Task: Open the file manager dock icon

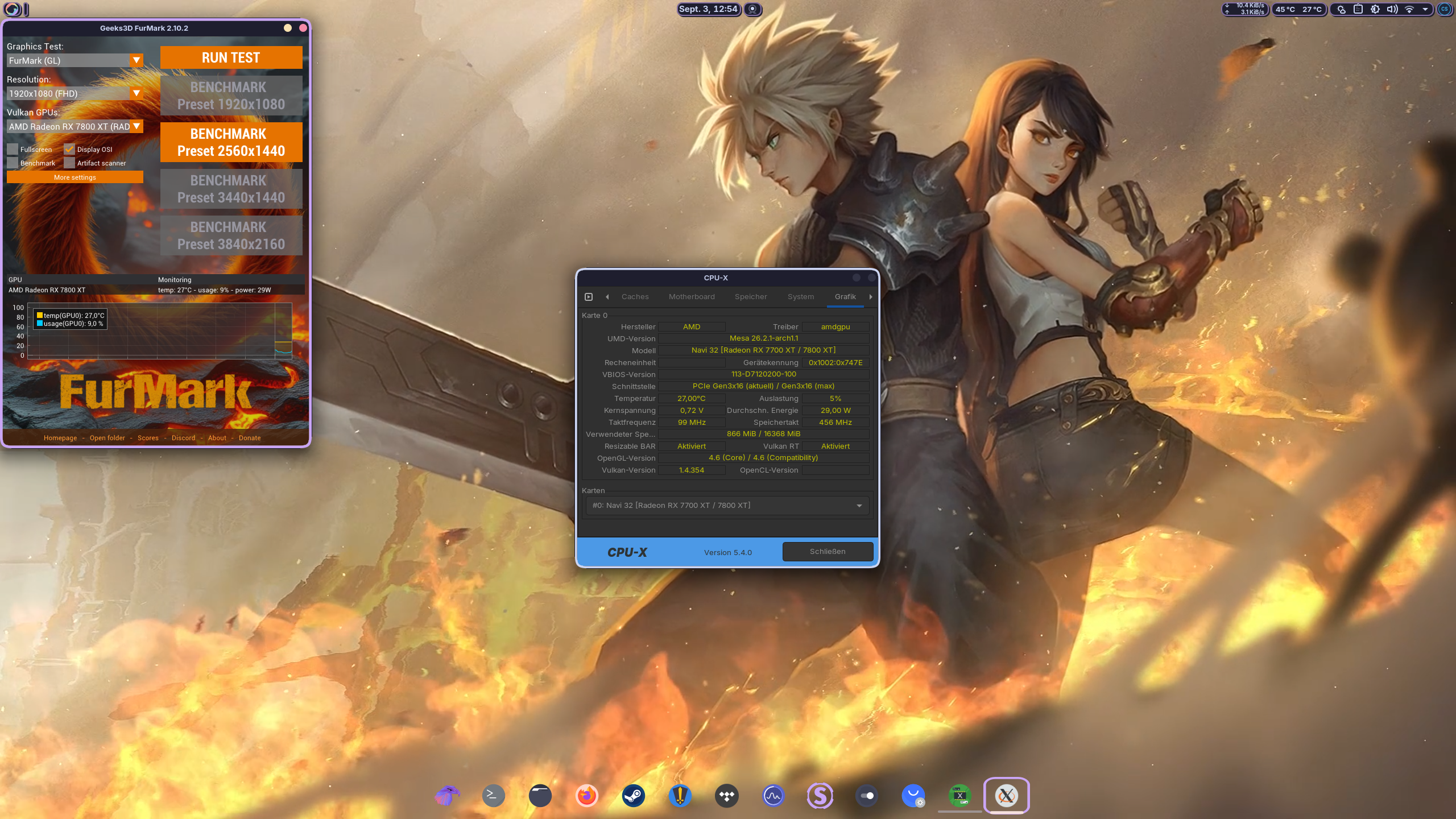Action: [540, 795]
